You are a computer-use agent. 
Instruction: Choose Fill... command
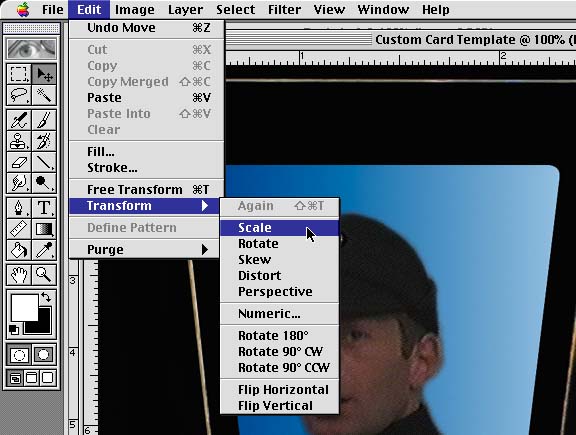[x=147, y=152]
